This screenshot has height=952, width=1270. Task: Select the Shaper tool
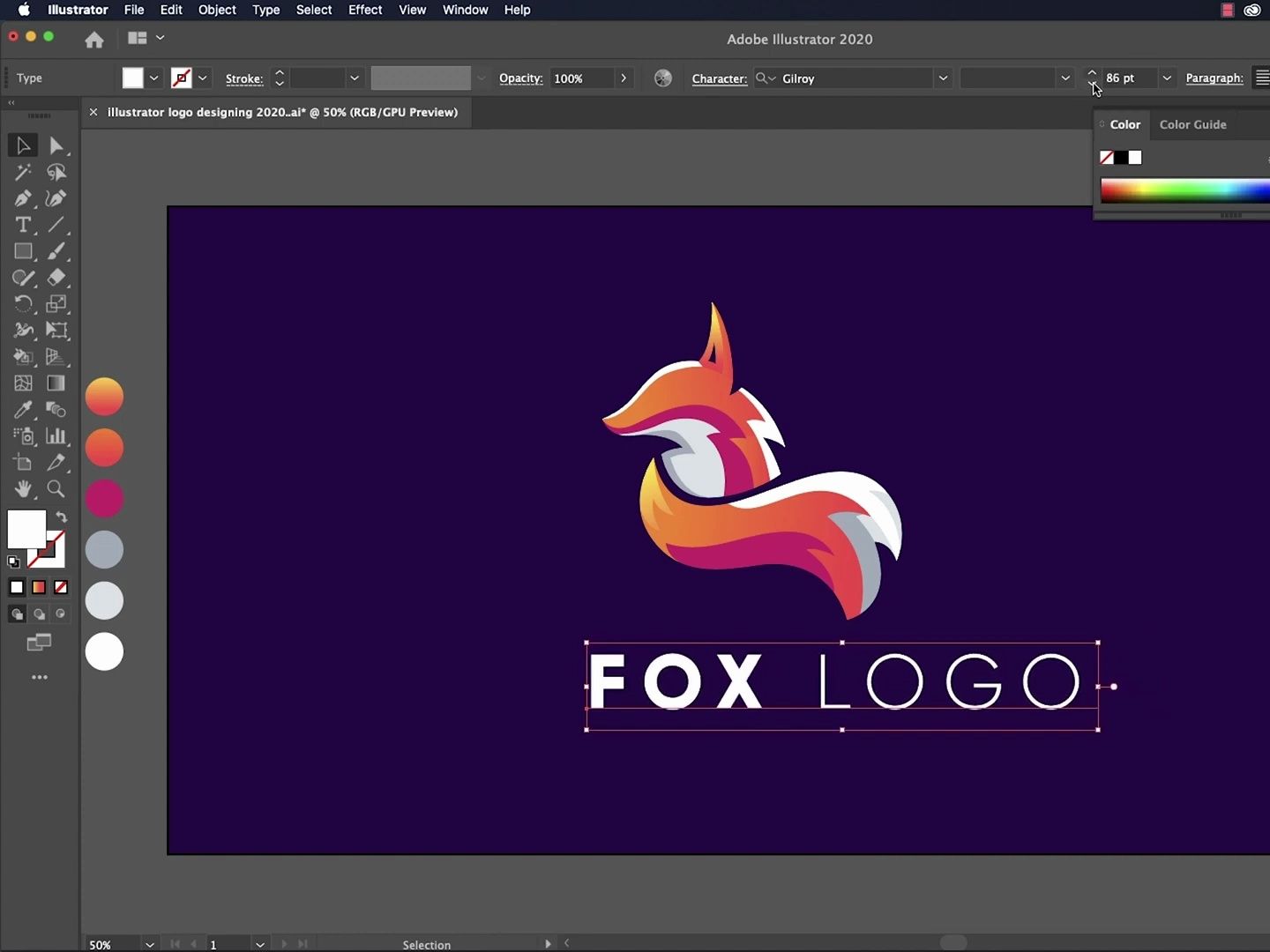23,278
